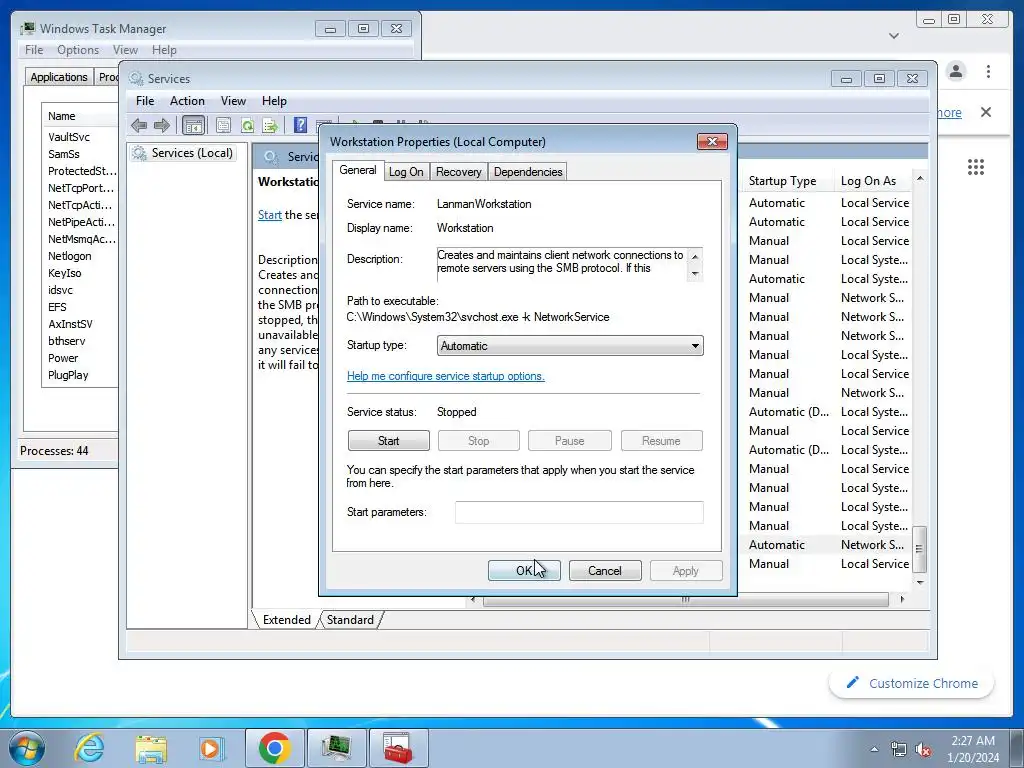Open the Startup type dropdown
Viewport: 1024px width, 768px height.
tap(569, 345)
